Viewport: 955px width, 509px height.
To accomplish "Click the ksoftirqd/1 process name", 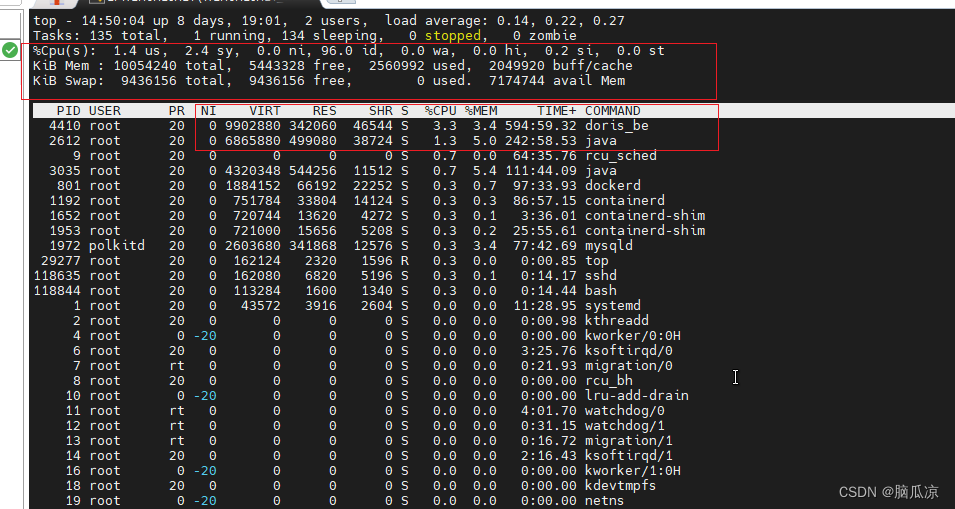I will click(629, 455).
